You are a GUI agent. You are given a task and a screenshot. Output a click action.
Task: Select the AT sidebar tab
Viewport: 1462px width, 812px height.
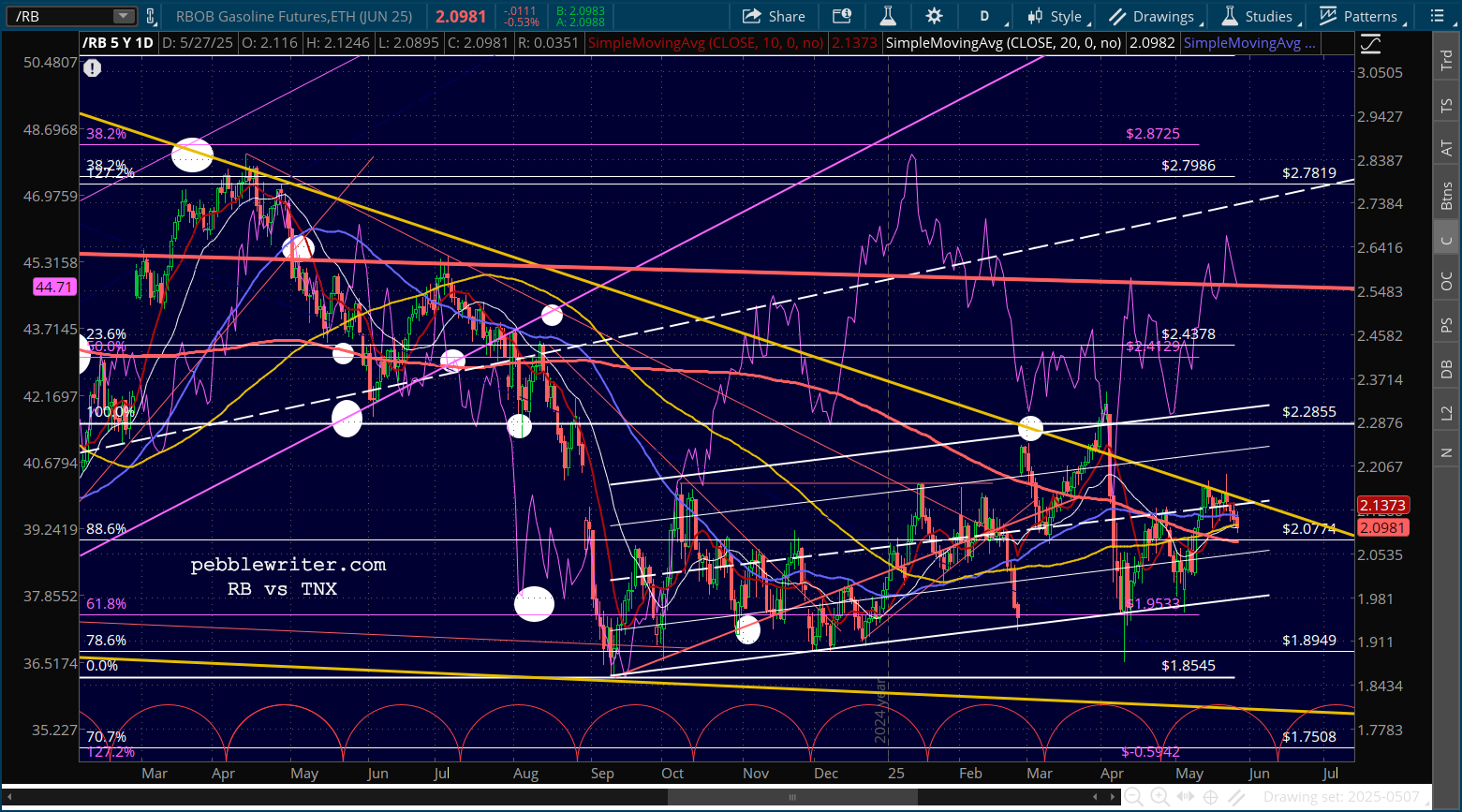pyautogui.click(x=1447, y=148)
